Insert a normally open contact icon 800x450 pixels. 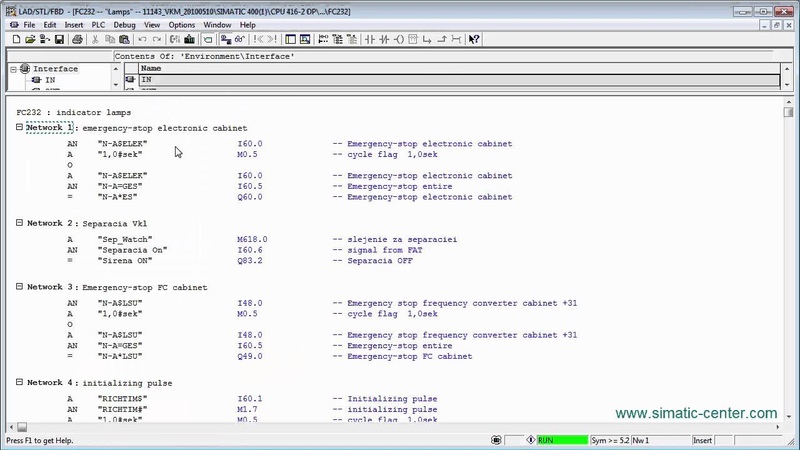click(x=370, y=39)
